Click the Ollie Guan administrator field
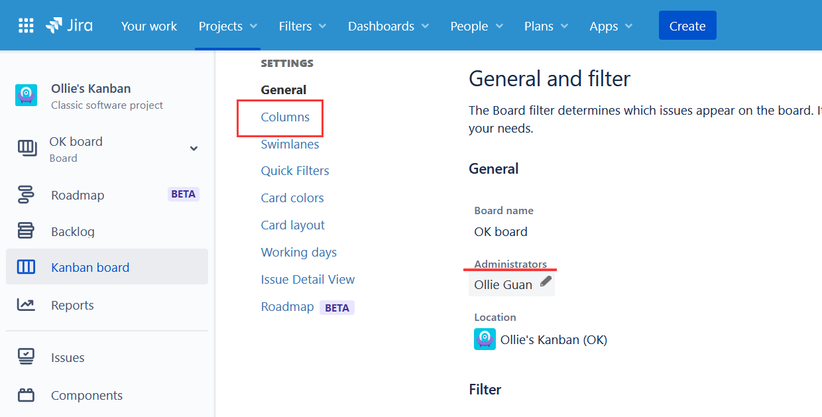822x417 pixels. (x=512, y=285)
